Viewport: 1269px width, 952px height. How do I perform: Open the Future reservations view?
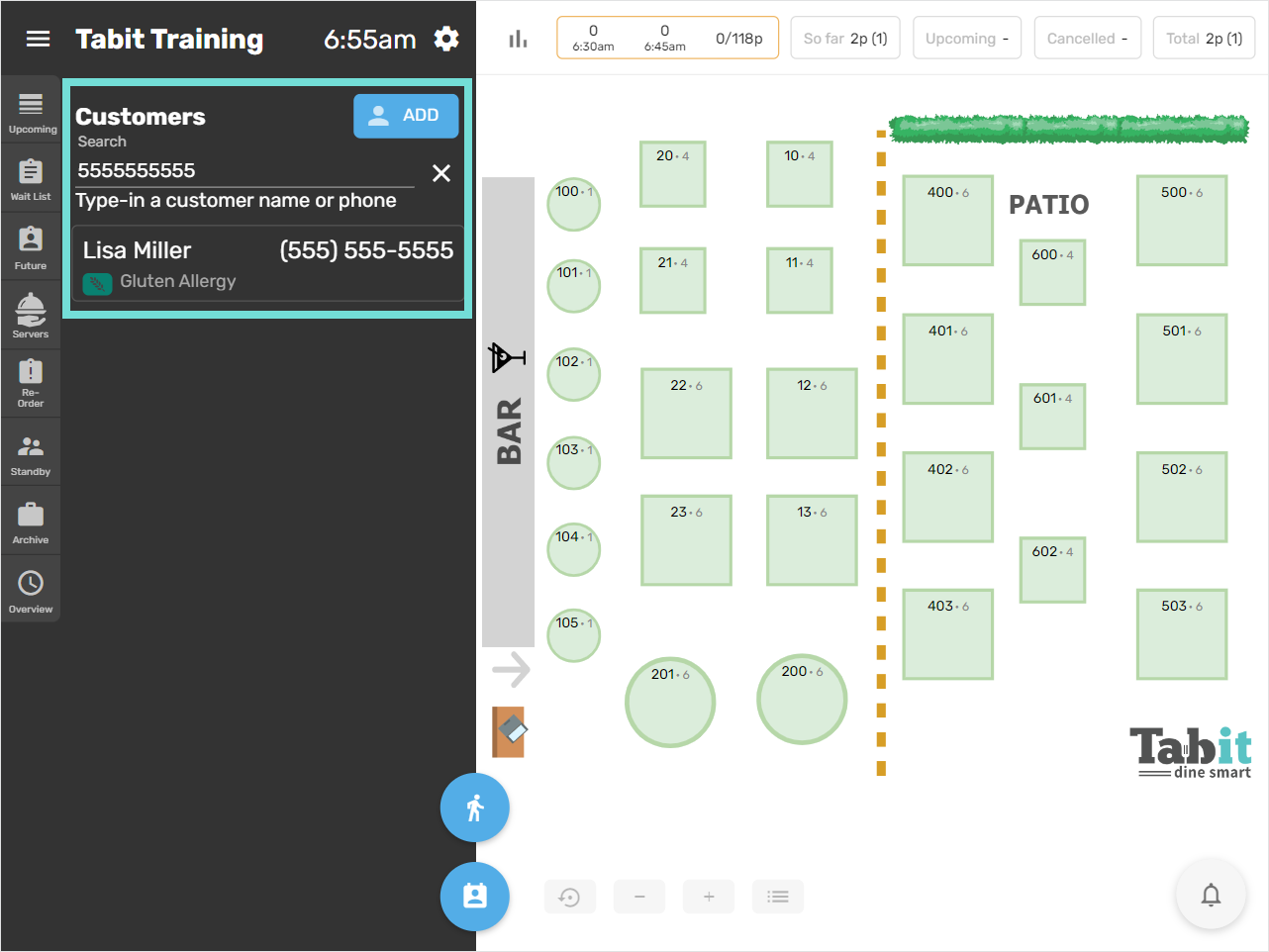31,245
